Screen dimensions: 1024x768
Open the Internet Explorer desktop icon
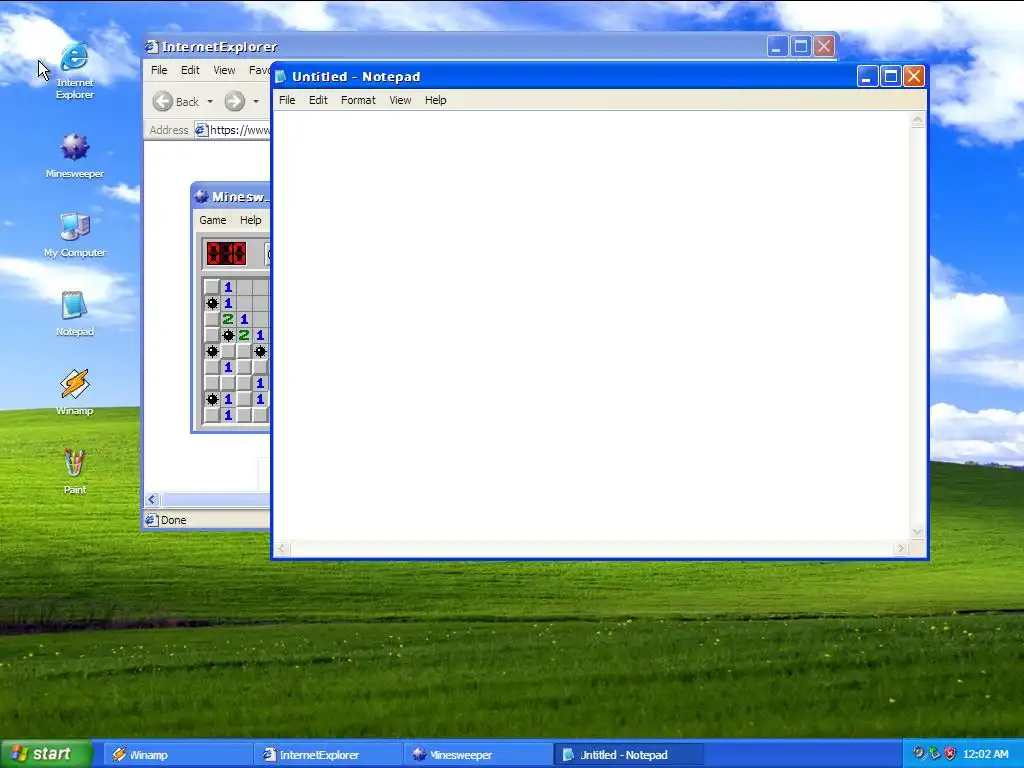[x=74, y=71]
